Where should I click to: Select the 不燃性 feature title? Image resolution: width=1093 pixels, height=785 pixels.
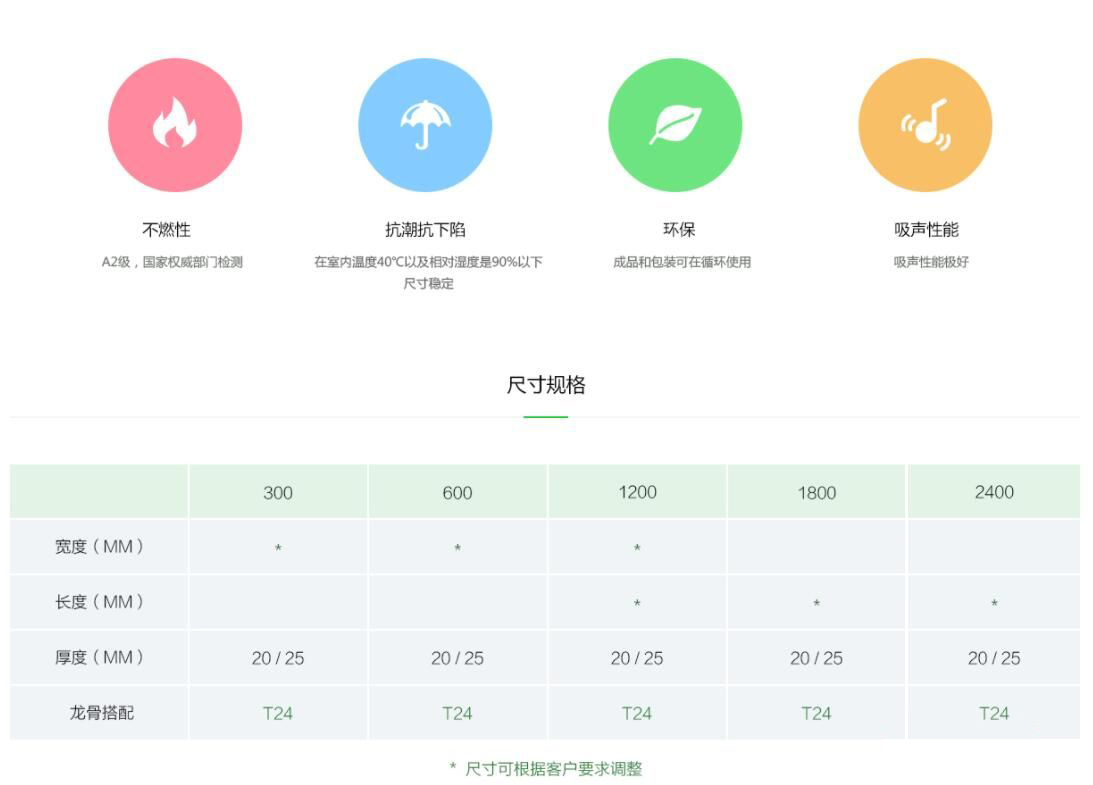[x=166, y=230]
